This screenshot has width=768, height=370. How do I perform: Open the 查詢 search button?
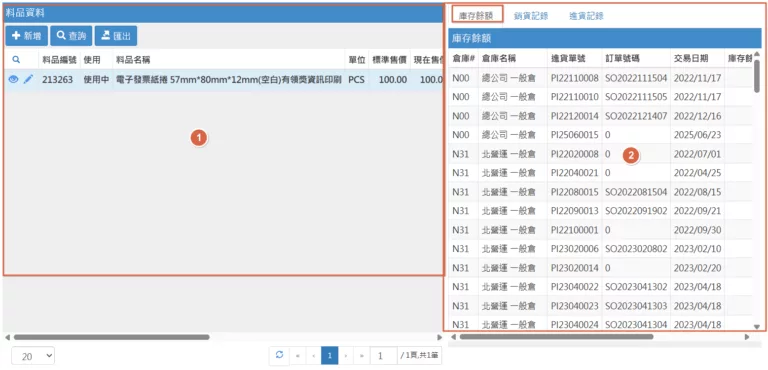pyautogui.click(x=71, y=36)
